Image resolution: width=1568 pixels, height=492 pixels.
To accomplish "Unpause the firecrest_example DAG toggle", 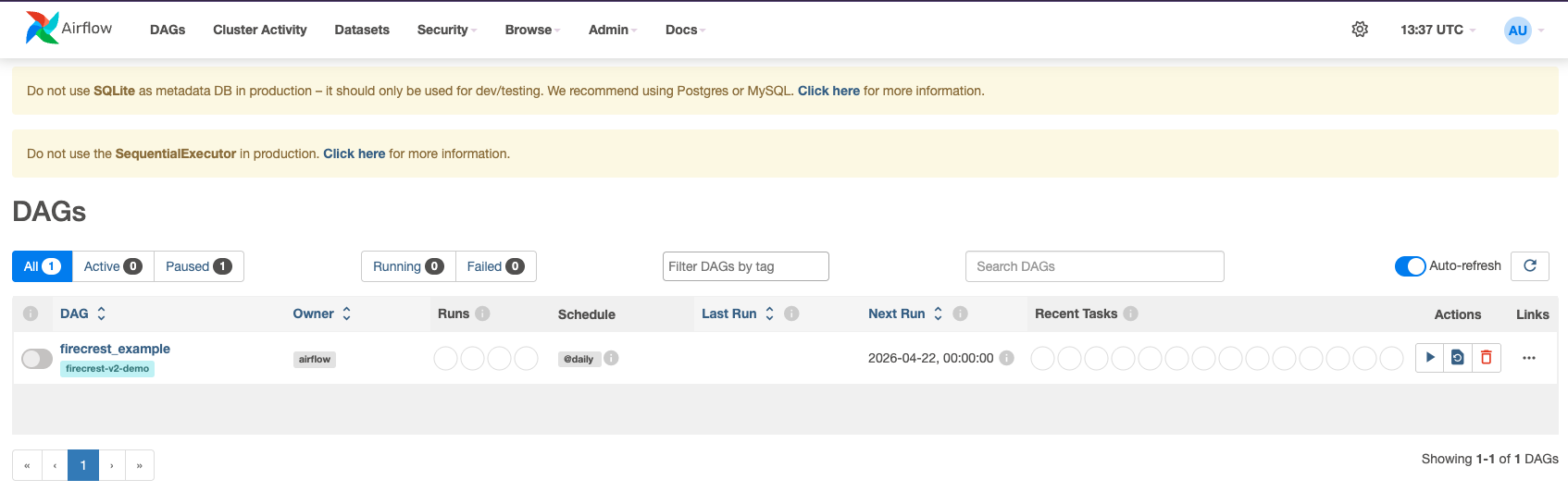I will tap(37, 359).
